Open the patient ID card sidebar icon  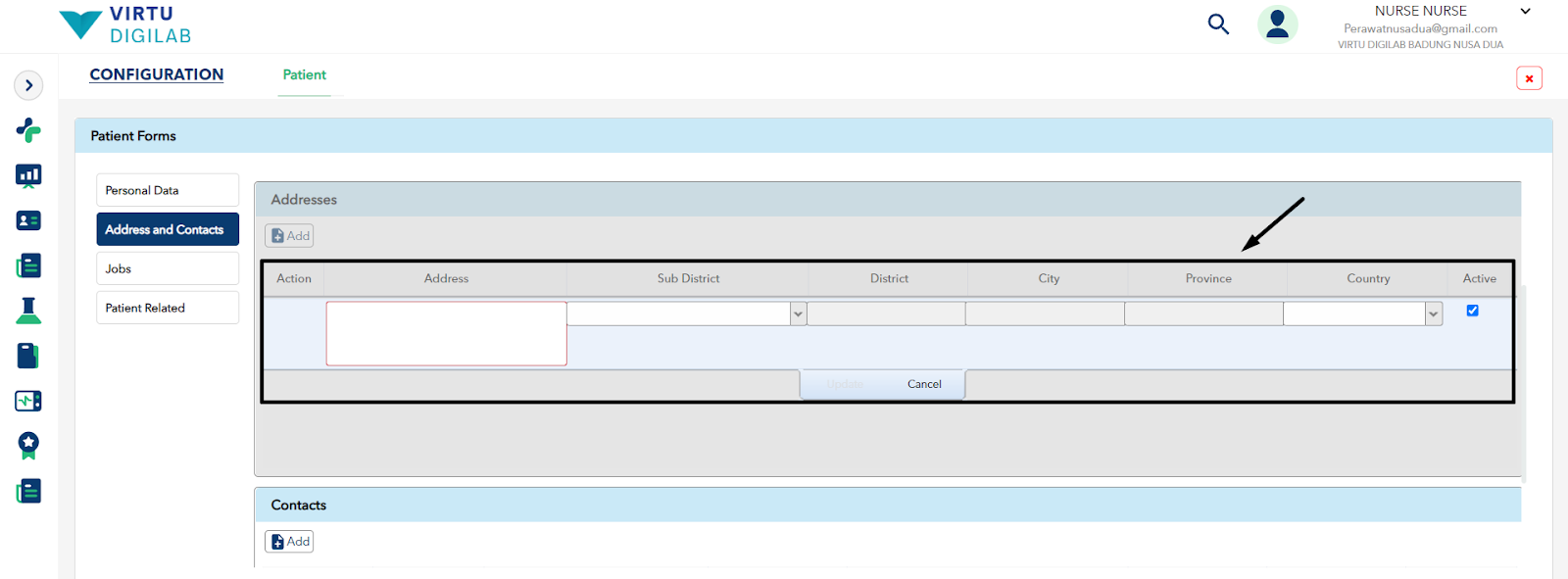(x=28, y=221)
